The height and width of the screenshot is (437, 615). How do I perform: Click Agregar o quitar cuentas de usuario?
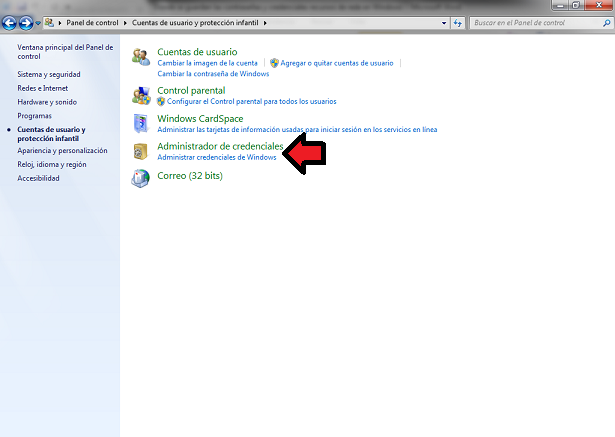(337, 63)
